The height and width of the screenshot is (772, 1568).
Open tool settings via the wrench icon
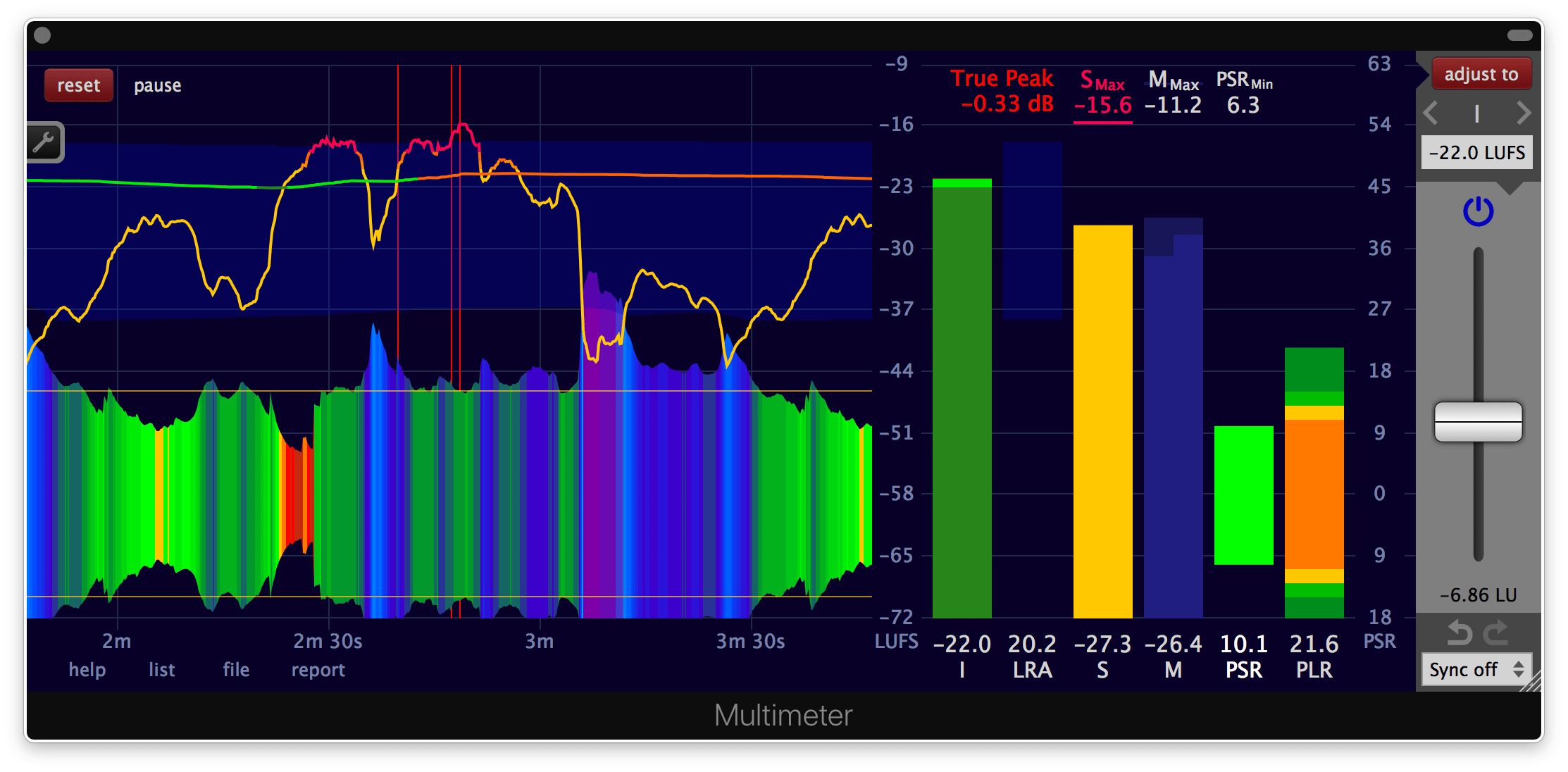[x=44, y=143]
